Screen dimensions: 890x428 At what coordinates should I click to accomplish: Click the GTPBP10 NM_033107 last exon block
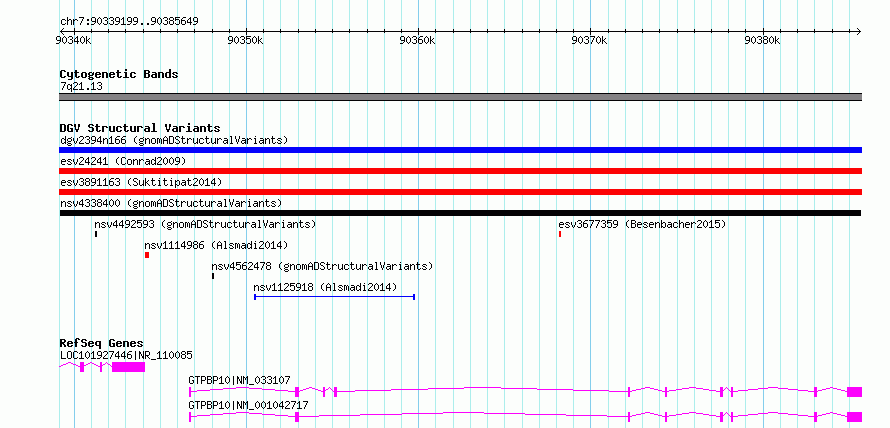[x=854, y=392]
